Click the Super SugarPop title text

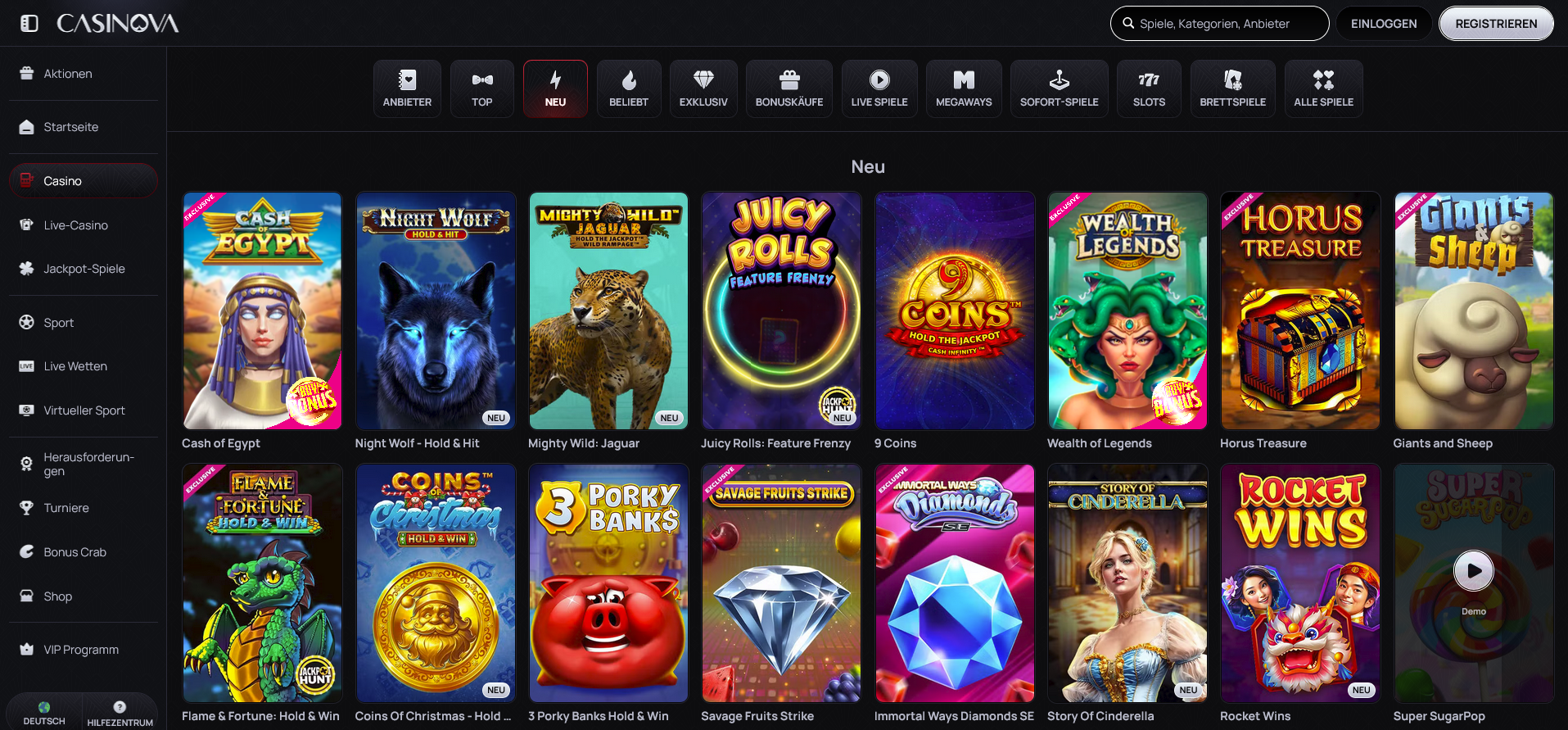pyautogui.click(x=1439, y=716)
